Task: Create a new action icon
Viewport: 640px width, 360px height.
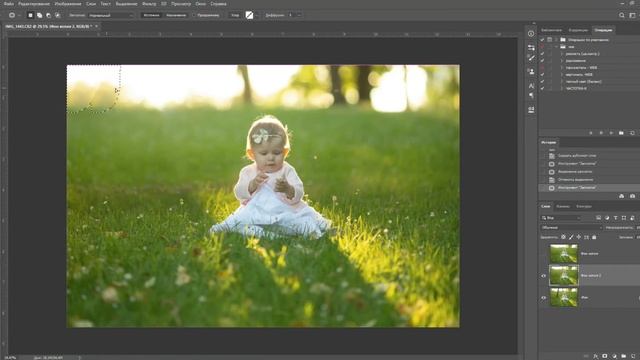Action: pos(632,133)
